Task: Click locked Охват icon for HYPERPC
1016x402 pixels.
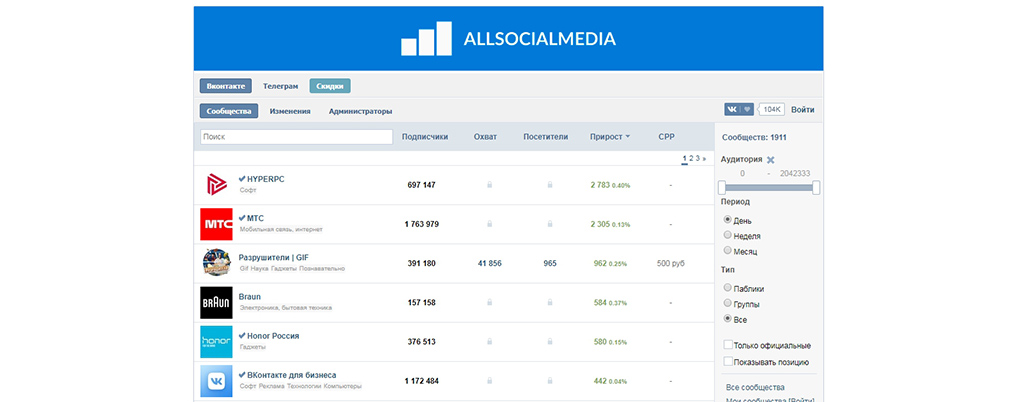Action: [489, 185]
